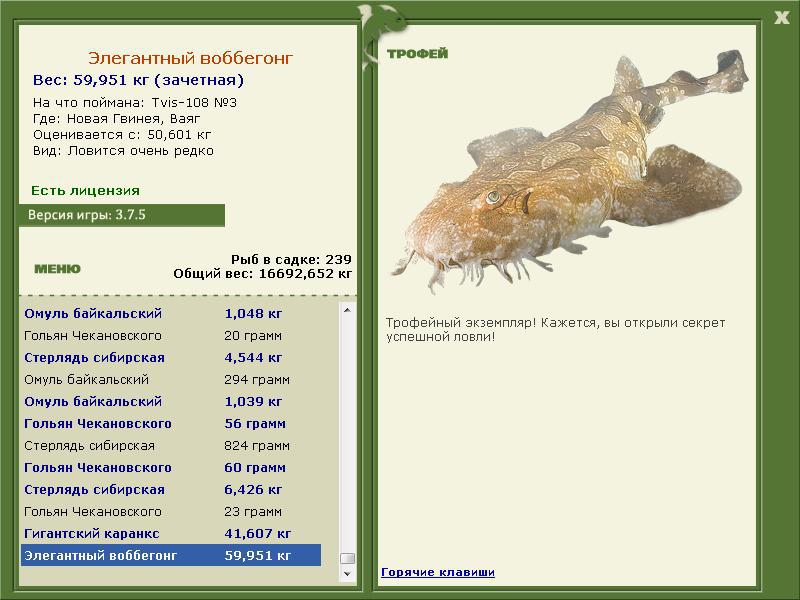Screen dimensions: 800x600
Task: Open the МЕНЮ menu
Action: (57, 269)
